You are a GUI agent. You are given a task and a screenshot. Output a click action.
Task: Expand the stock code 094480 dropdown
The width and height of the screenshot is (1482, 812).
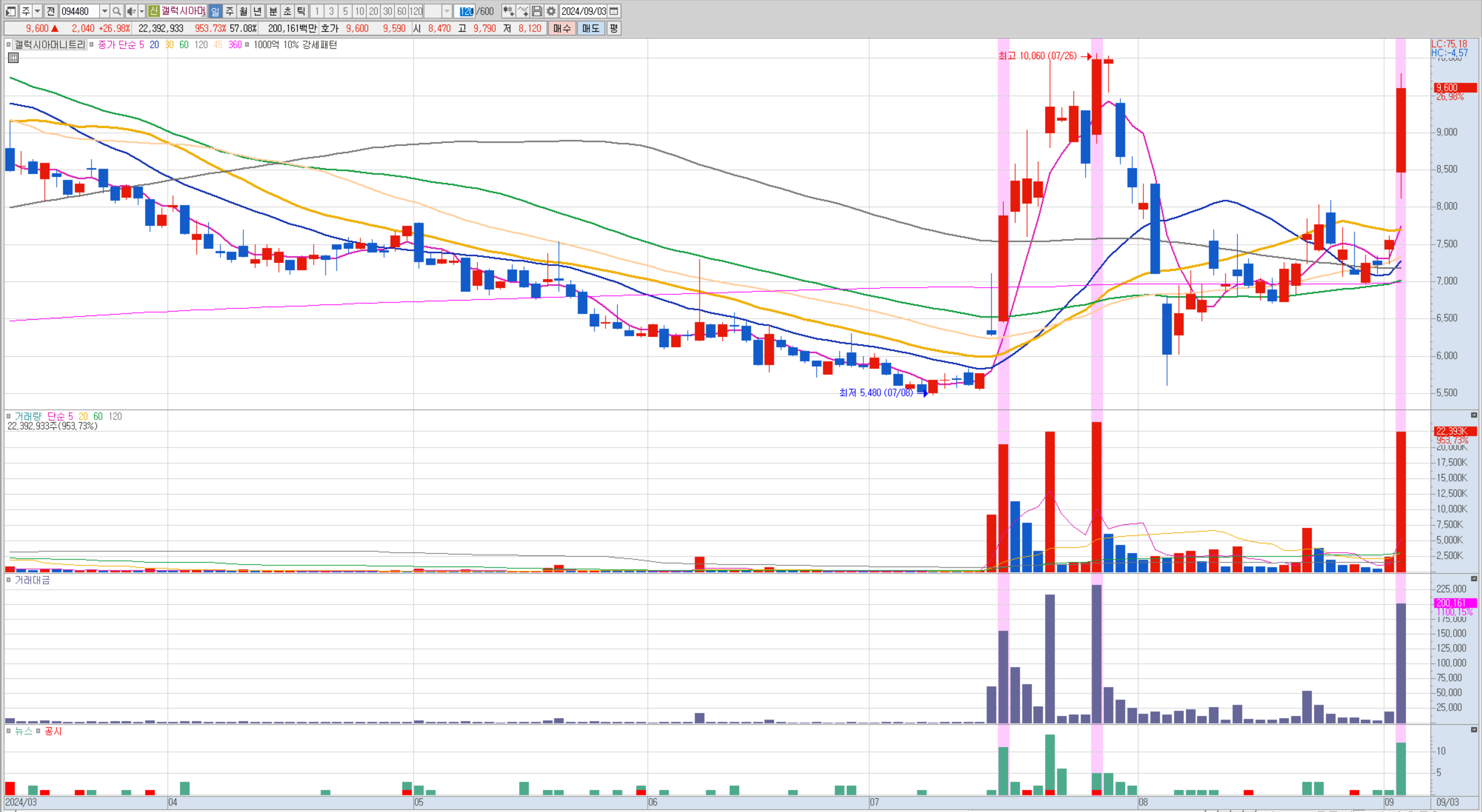coord(104,11)
